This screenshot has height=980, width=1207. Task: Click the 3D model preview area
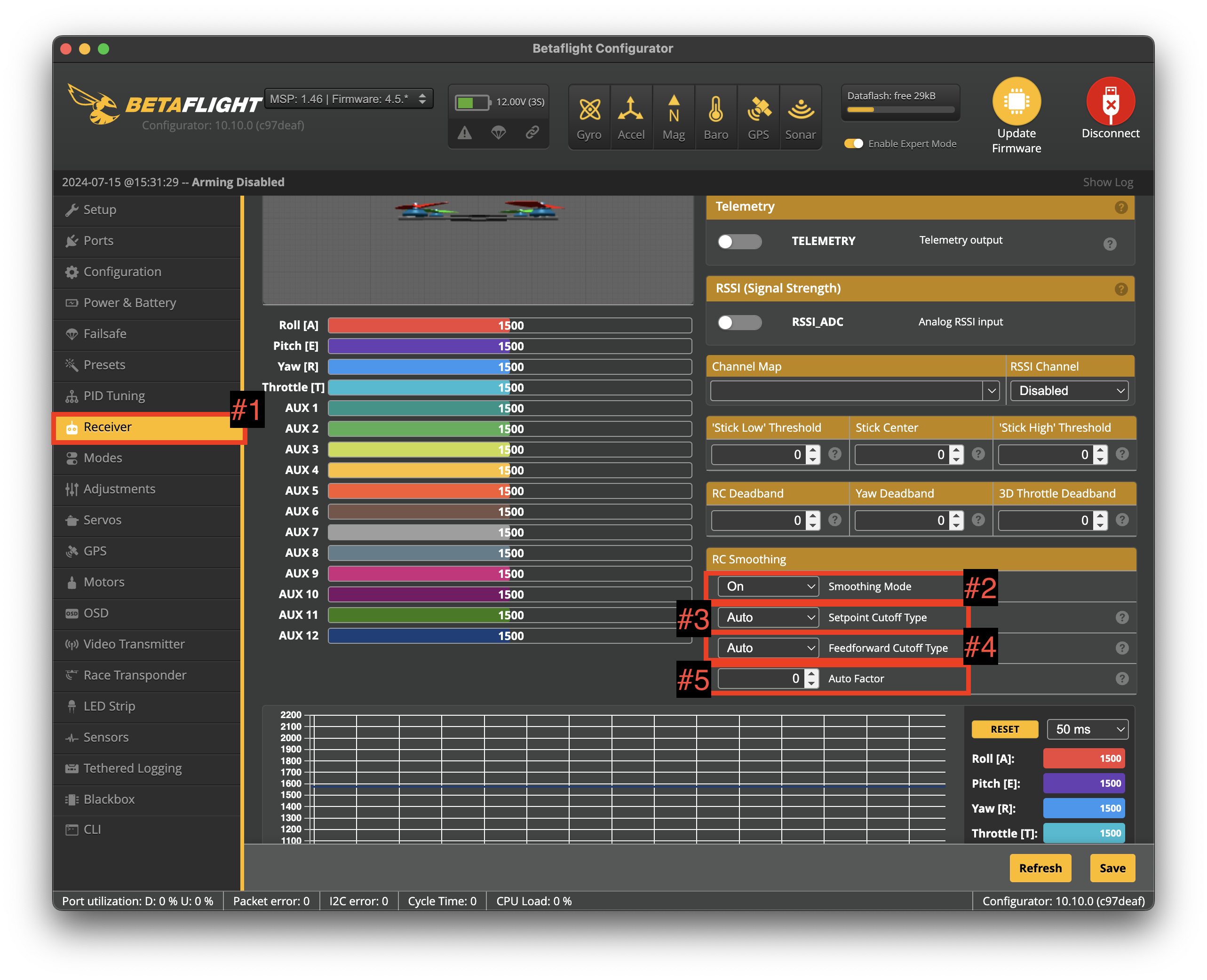[477, 250]
